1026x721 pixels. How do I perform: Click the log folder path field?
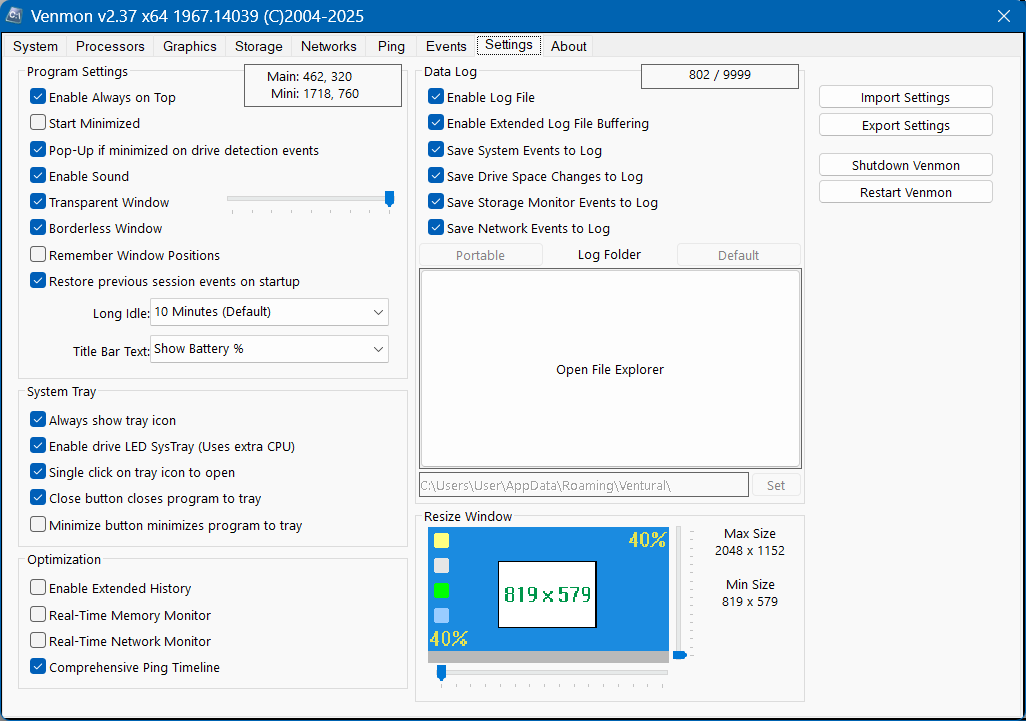point(583,485)
